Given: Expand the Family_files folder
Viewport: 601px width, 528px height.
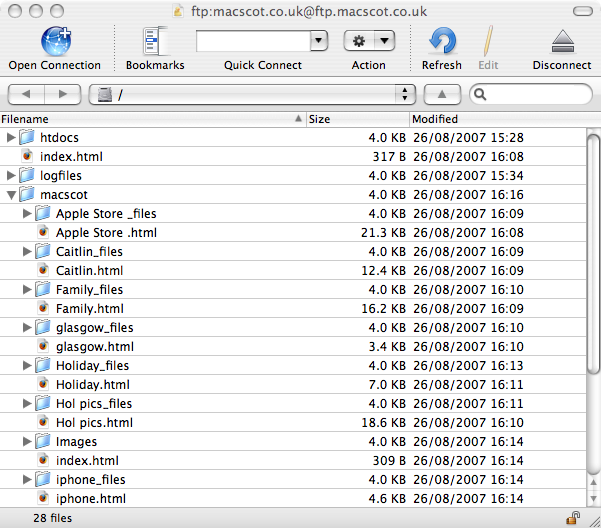Looking at the screenshot, I should coord(27,289).
